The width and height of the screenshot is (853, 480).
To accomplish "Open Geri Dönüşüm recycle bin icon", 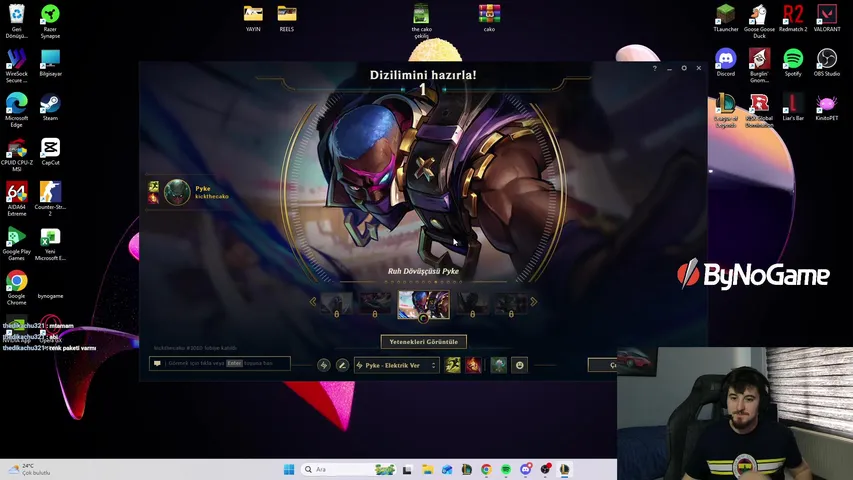I will [16, 21].
